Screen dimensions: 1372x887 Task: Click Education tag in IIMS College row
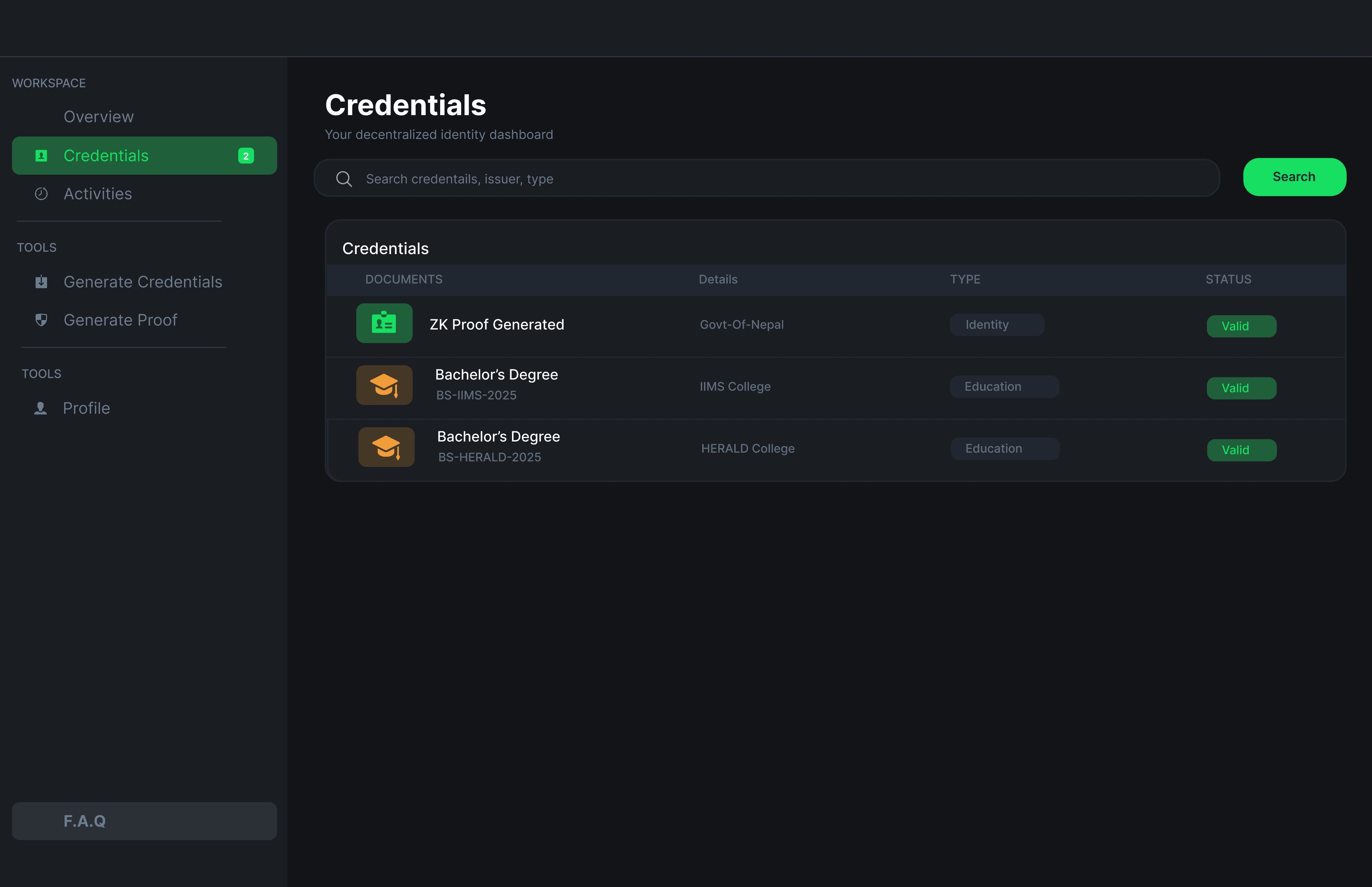(x=1004, y=386)
